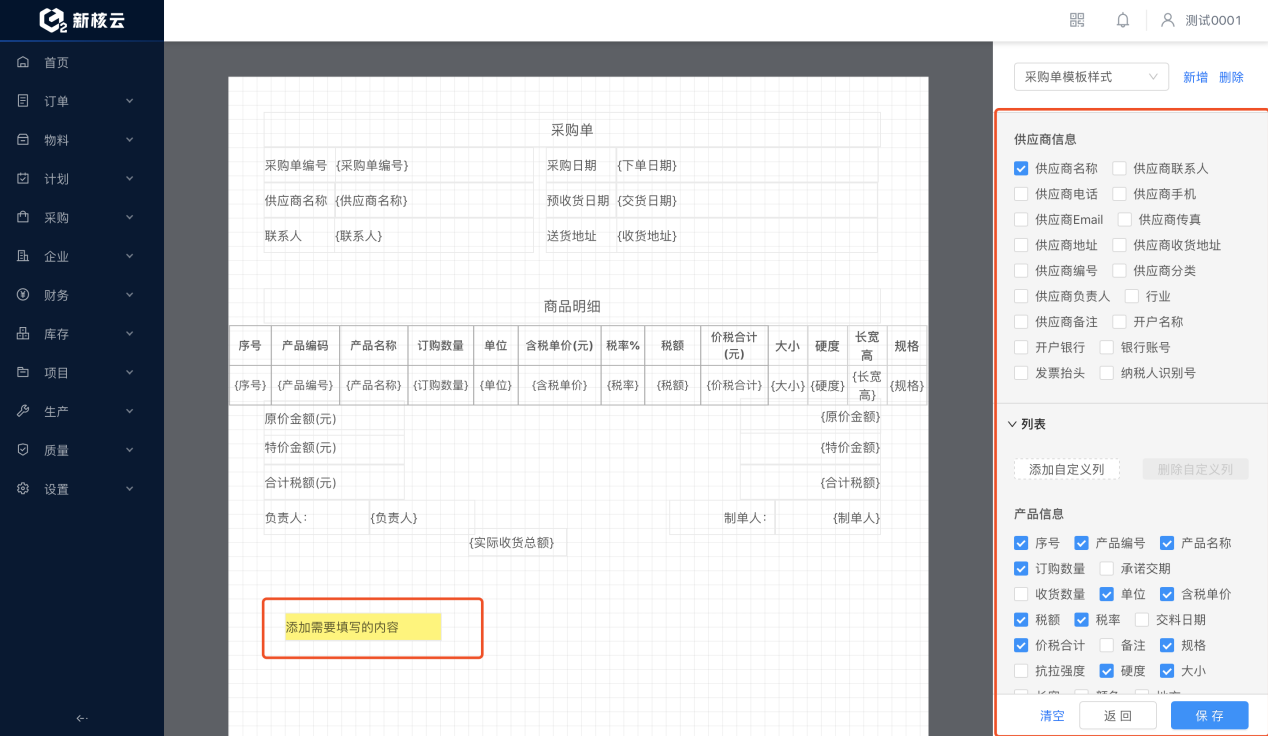Open 项目 menu item
The image size is (1268, 736).
[x=82, y=372]
